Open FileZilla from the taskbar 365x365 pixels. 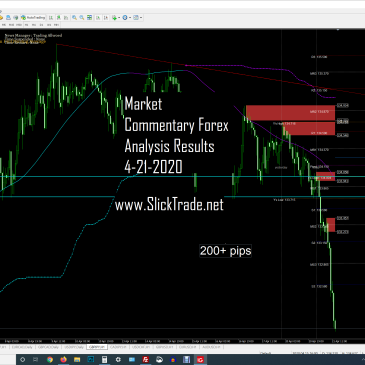tap(146, 359)
